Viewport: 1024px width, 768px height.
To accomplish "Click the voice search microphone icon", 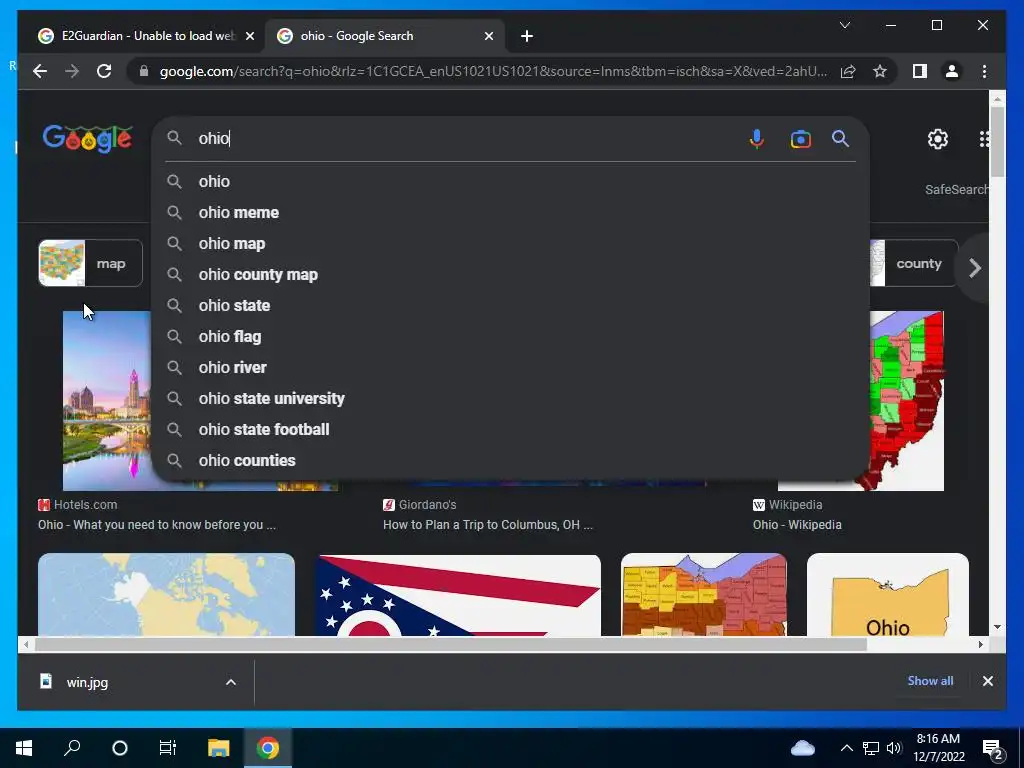I will (756, 139).
